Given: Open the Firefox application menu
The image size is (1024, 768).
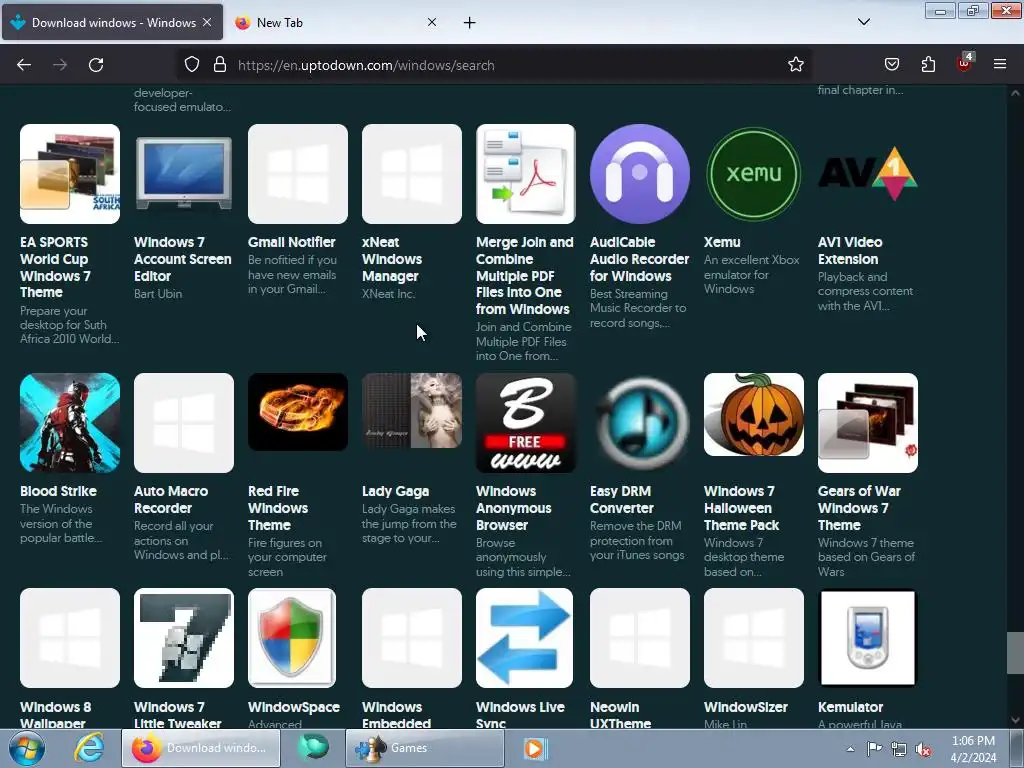Looking at the screenshot, I should coord(999,65).
